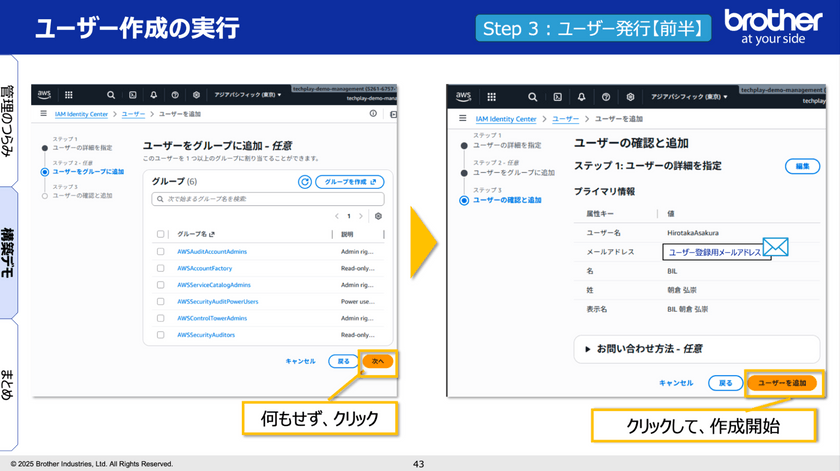
Task: Check the AWSSecurityAuditors group checkbox
Action: coord(161,335)
